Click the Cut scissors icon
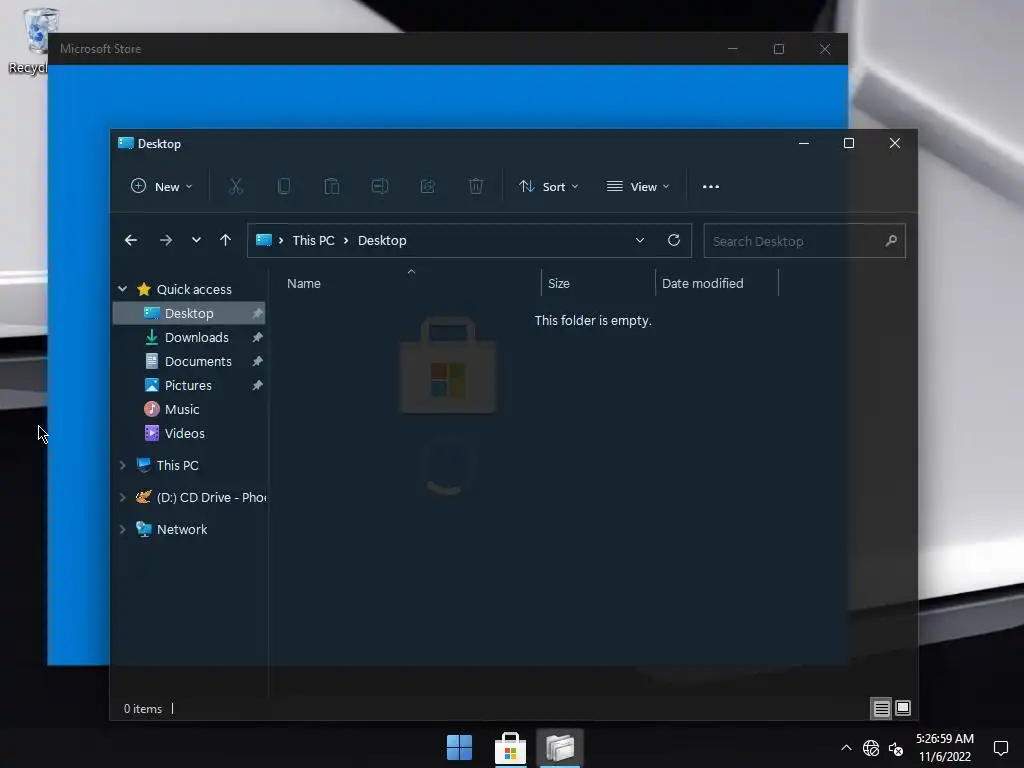Image resolution: width=1024 pixels, height=768 pixels. (236, 187)
